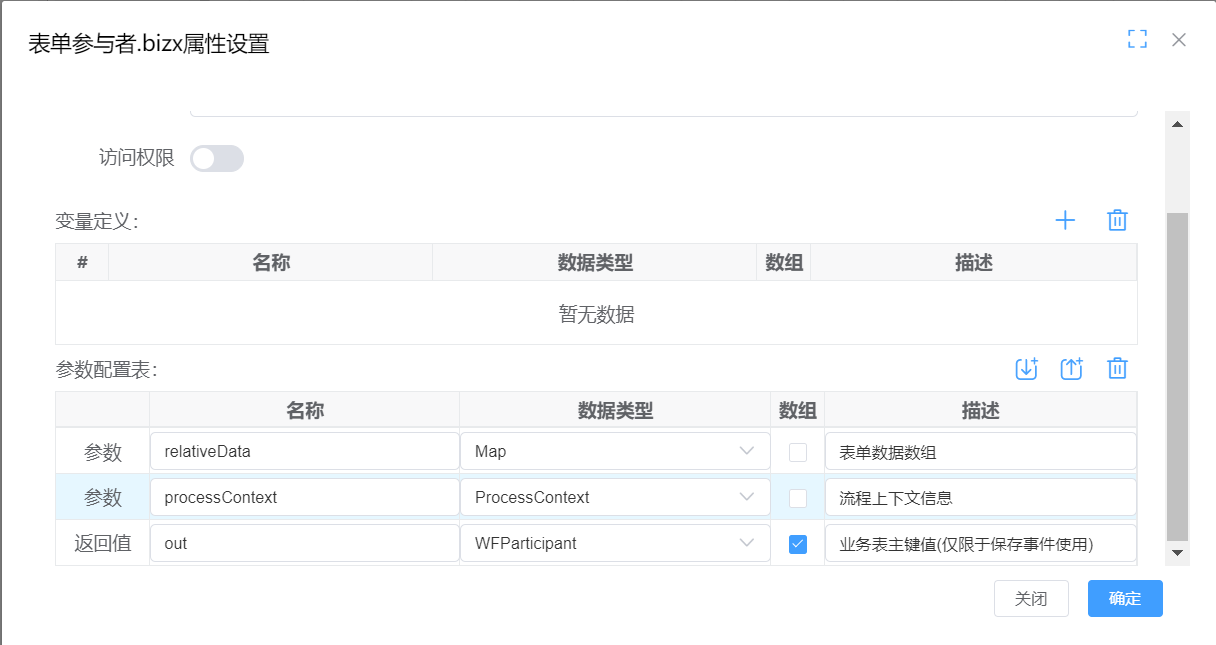Click the 确定 confirm button
The height and width of the screenshot is (645, 1216).
point(1125,599)
